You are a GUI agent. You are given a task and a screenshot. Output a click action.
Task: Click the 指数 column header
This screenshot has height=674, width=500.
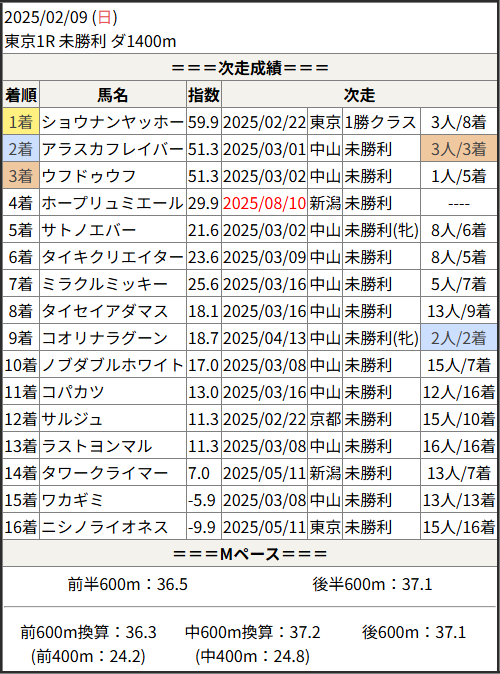pyautogui.click(x=204, y=95)
